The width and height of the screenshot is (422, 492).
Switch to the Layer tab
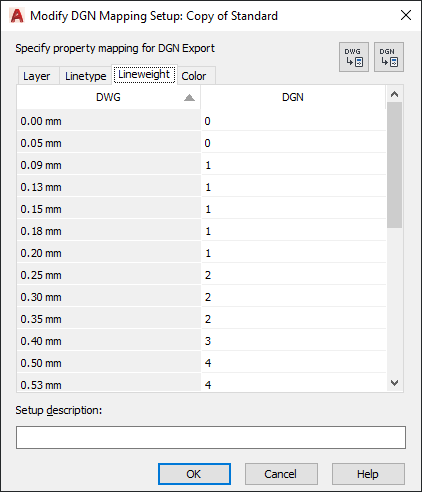point(37,76)
